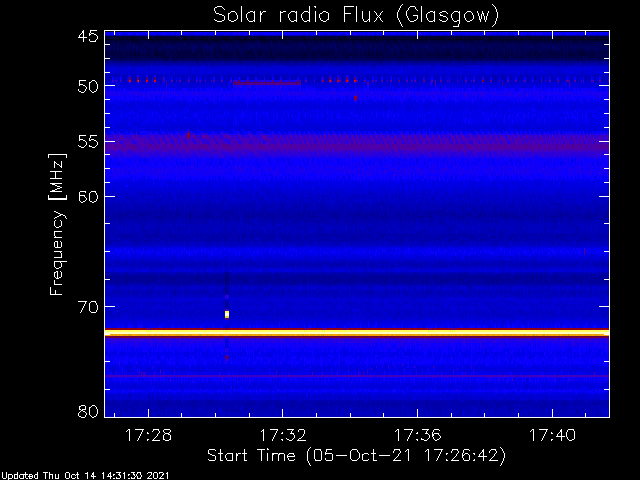Click the bright yellow-white burst pixel below 70 MHz

pos(227,314)
